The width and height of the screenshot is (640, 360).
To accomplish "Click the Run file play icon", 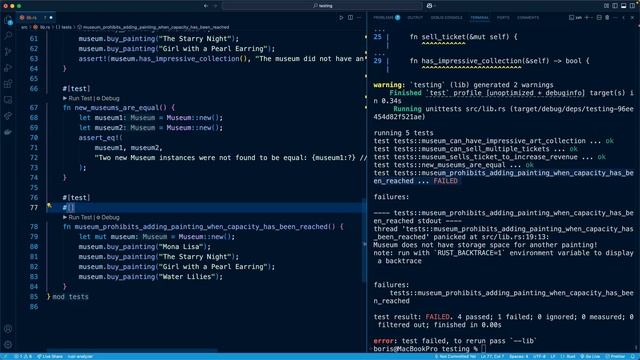I will 341,18.
